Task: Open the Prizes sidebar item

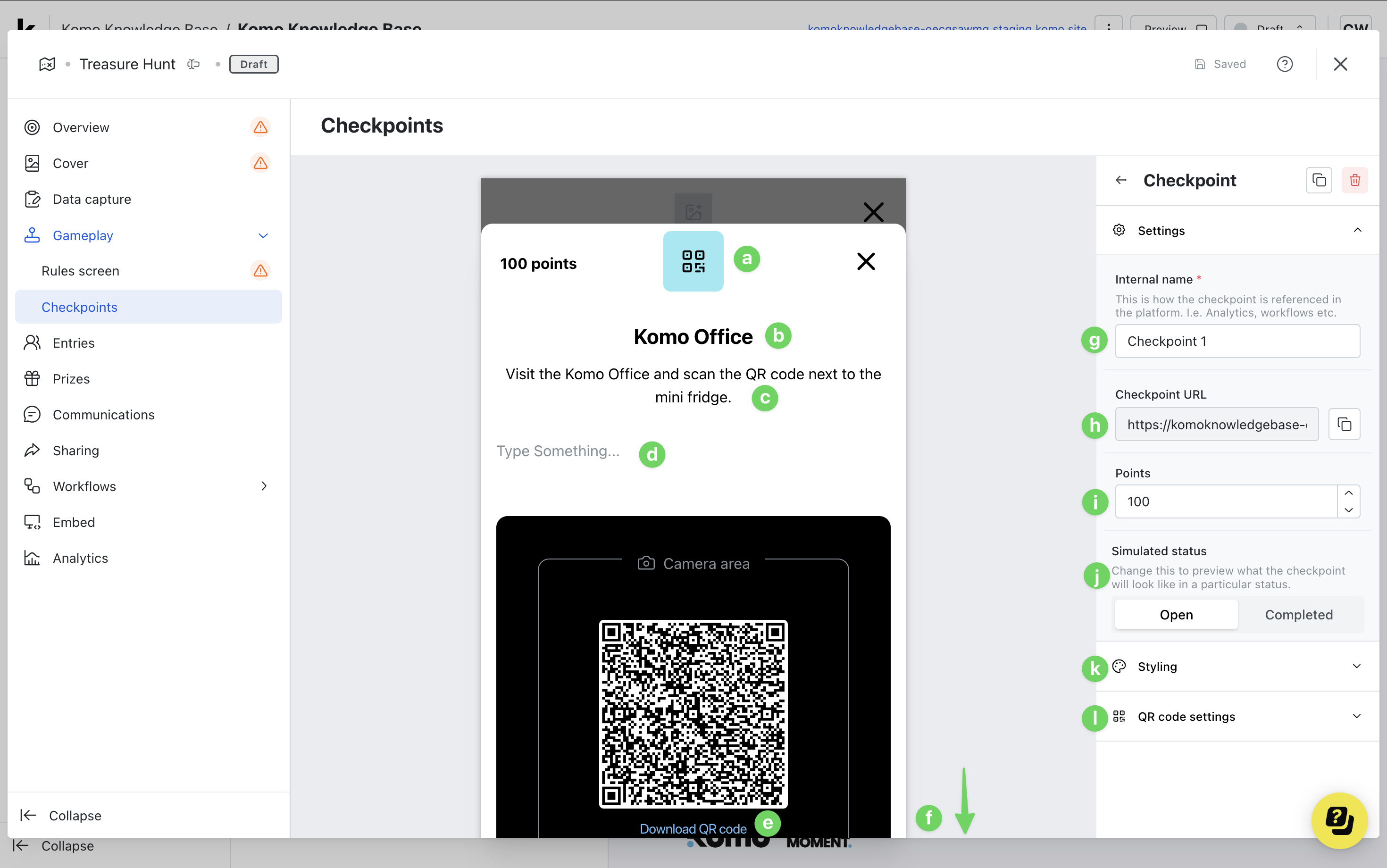Action: click(71, 379)
